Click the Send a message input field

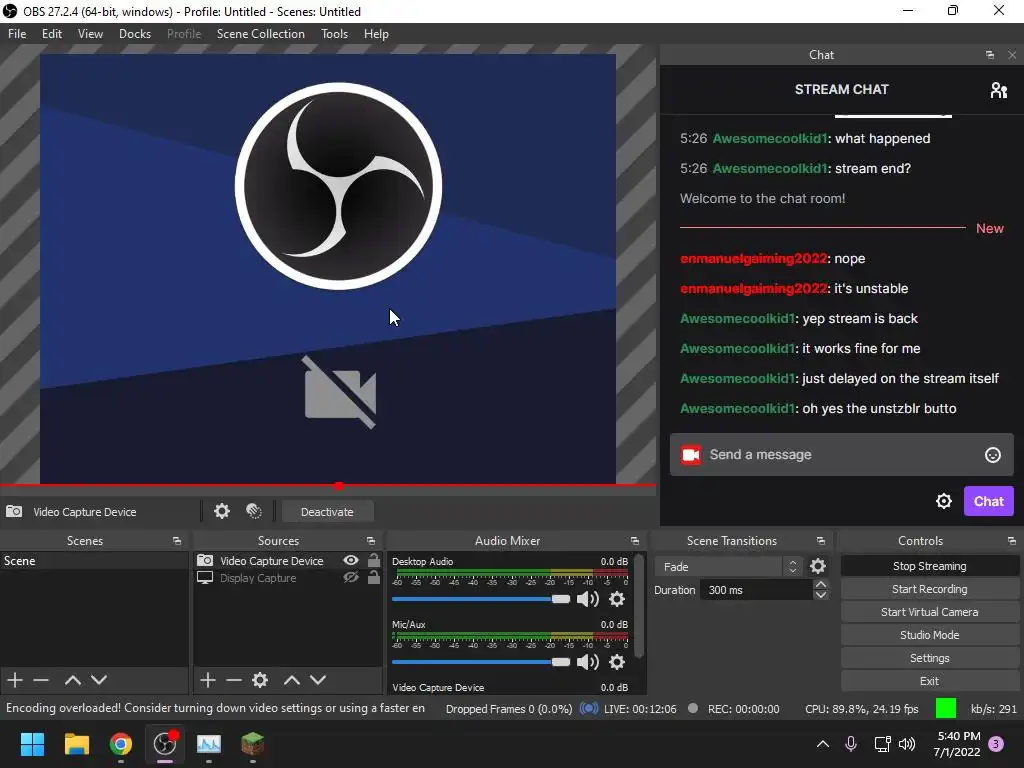(x=842, y=455)
